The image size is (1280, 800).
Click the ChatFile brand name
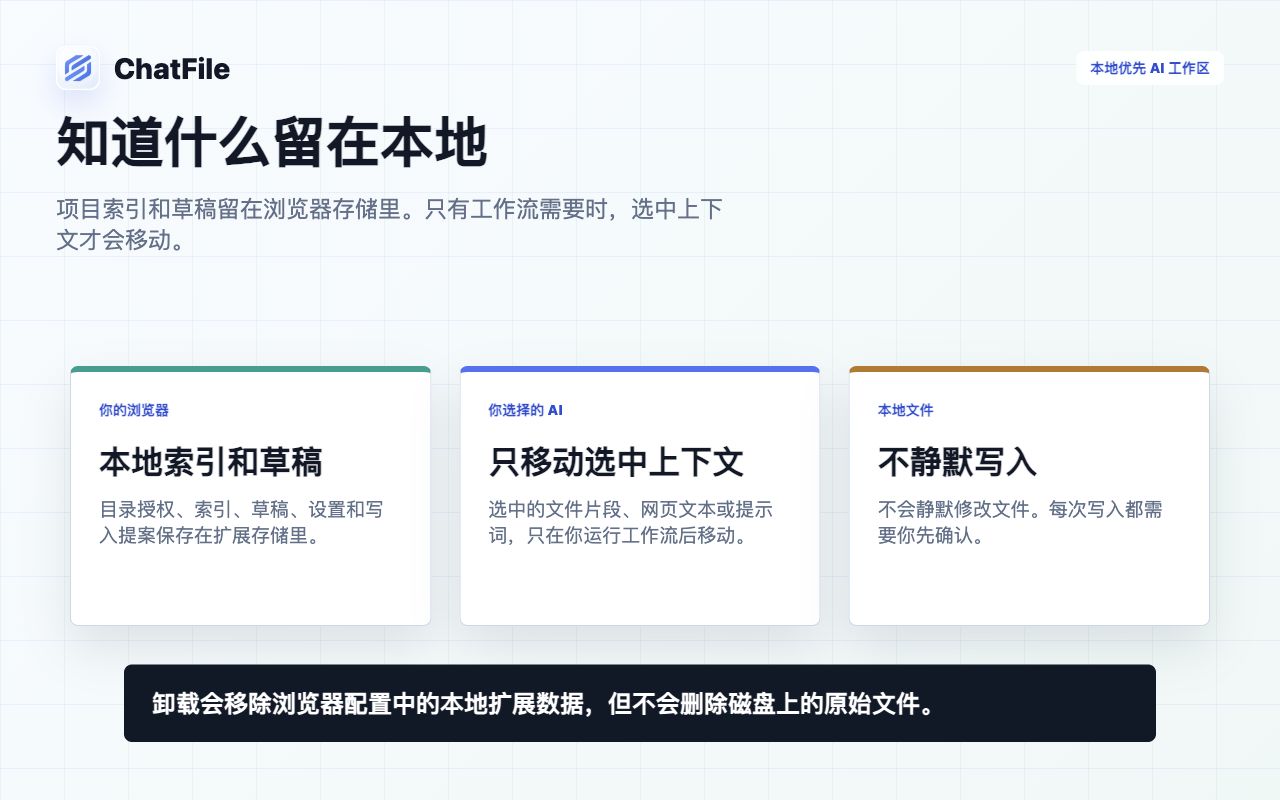[172, 69]
